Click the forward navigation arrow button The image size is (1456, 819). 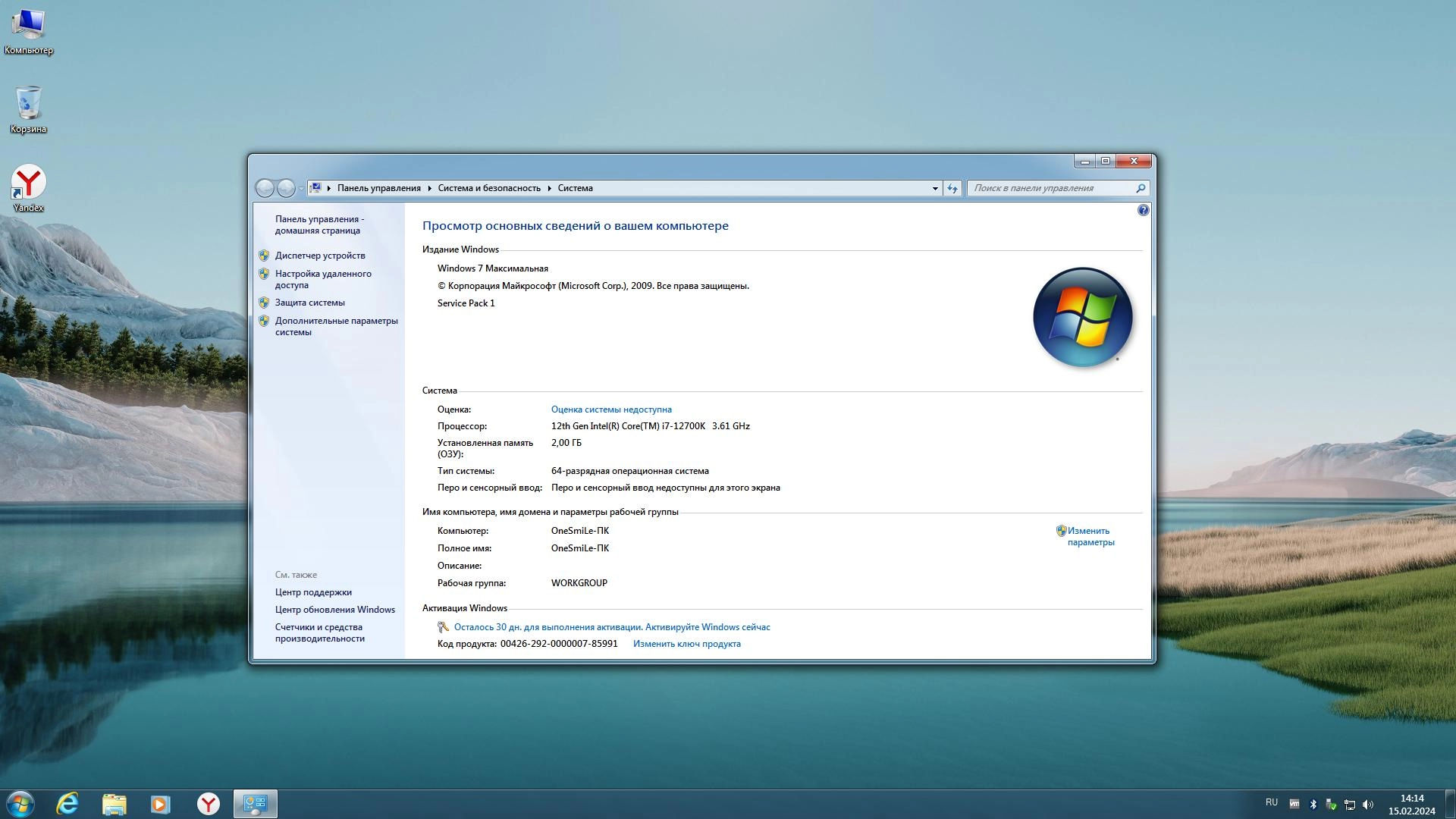click(286, 188)
